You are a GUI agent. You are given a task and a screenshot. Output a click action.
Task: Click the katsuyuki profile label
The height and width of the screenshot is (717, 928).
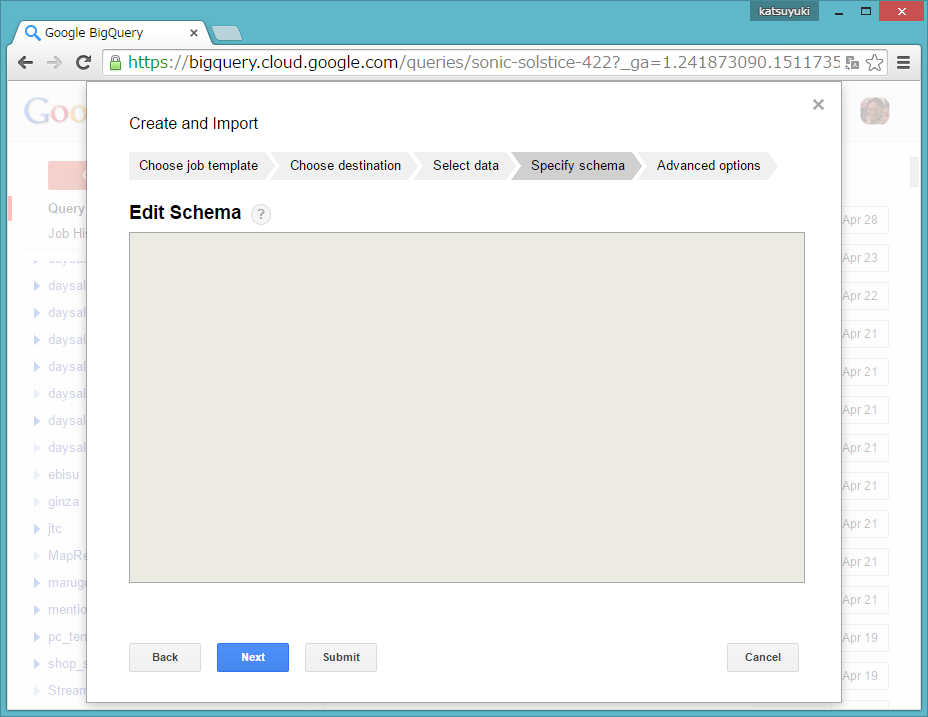[784, 11]
